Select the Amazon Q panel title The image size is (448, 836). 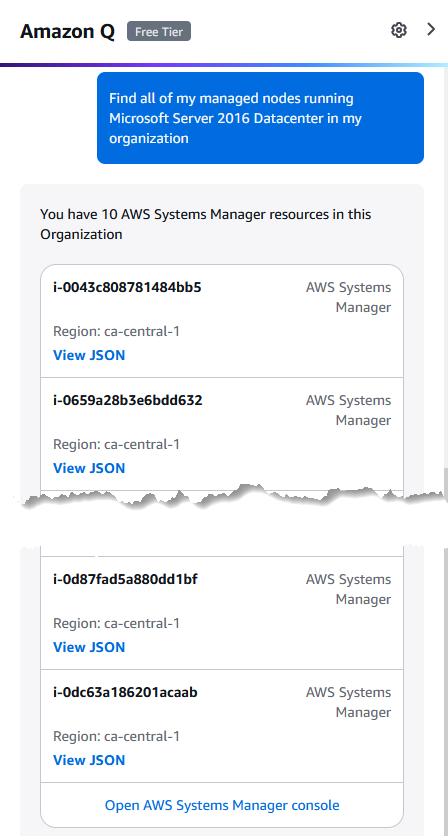tap(67, 31)
